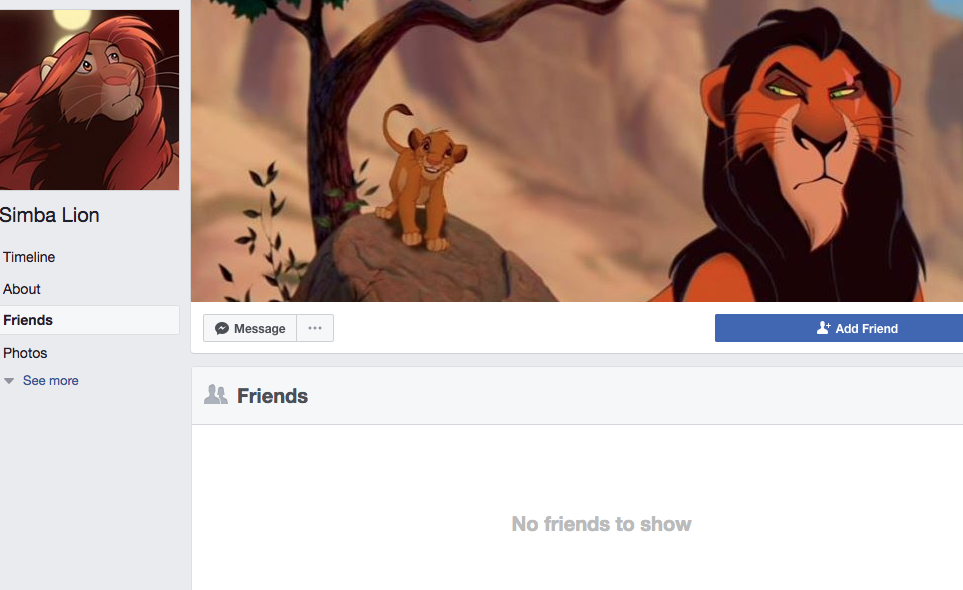
Task: Select the Friends item in sidebar
Action: [89, 320]
